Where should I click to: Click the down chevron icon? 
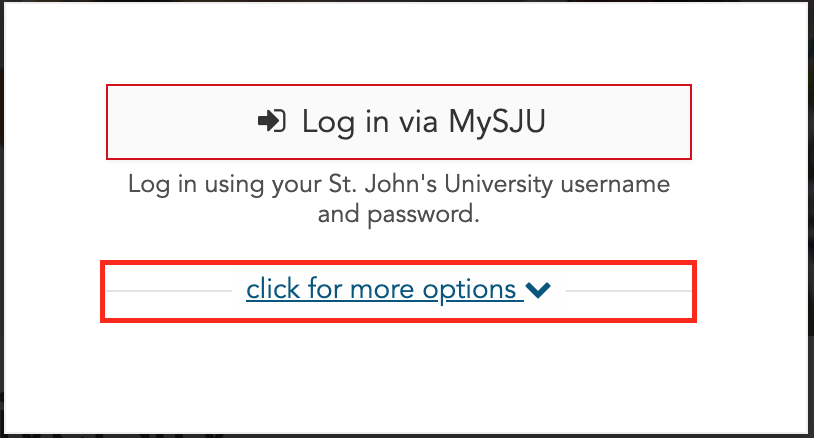click(x=538, y=290)
